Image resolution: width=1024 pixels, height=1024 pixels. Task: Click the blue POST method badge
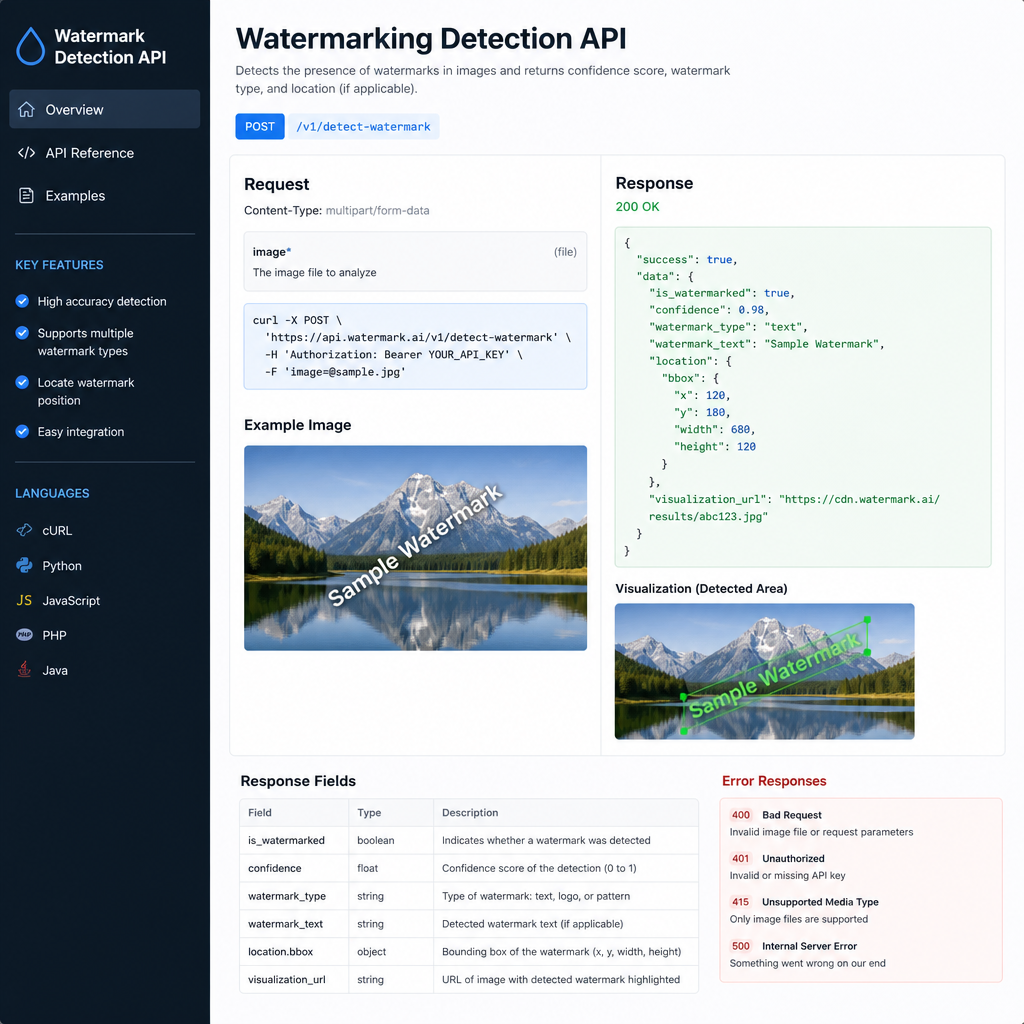pyautogui.click(x=260, y=127)
